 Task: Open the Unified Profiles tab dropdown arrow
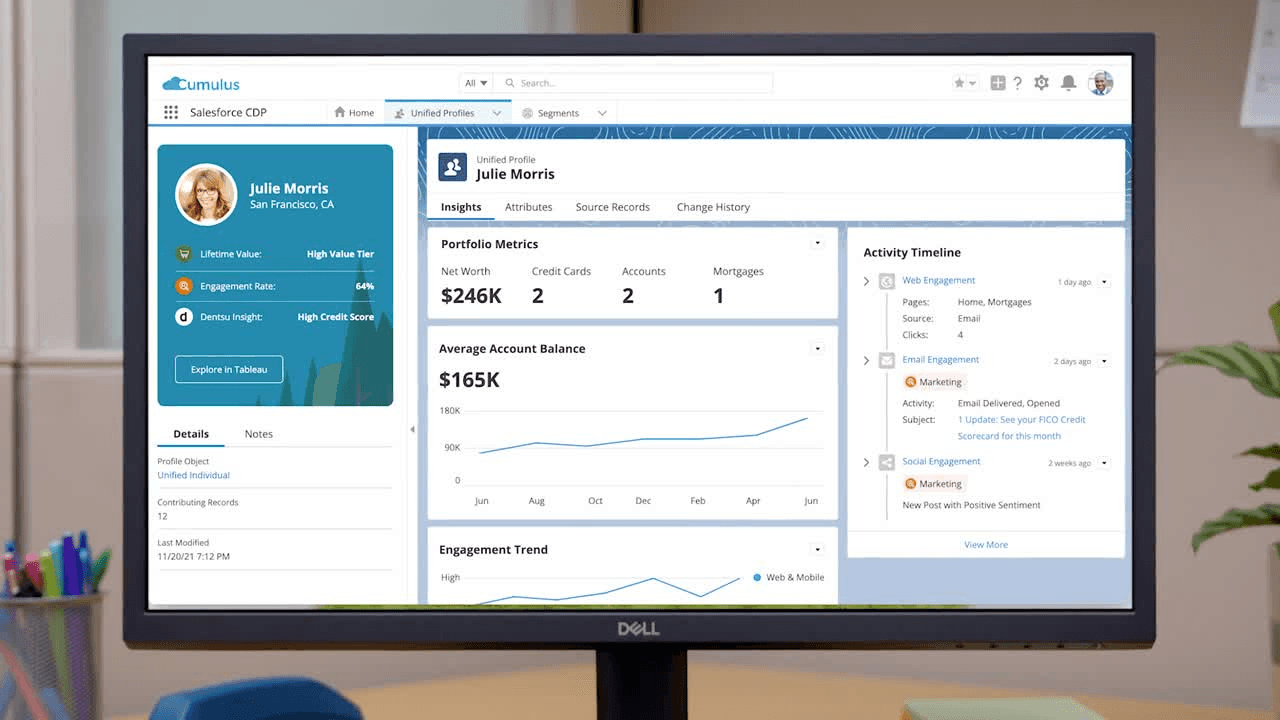[496, 113]
